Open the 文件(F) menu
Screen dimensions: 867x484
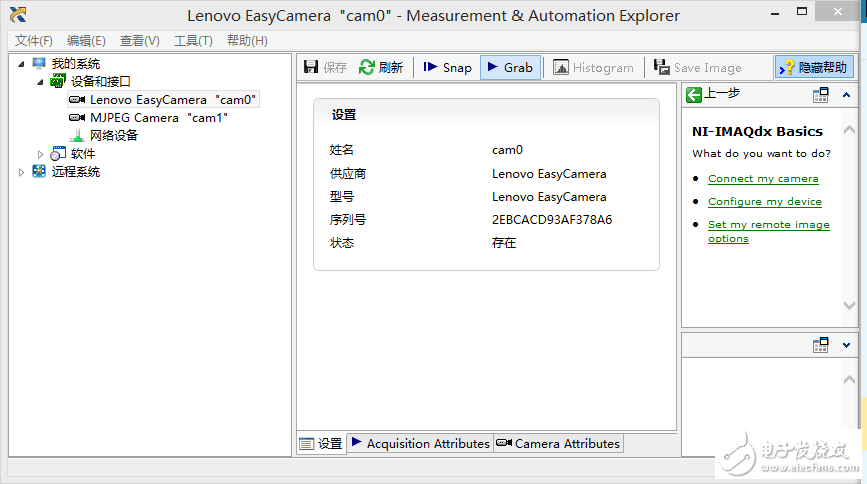[x=33, y=40]
